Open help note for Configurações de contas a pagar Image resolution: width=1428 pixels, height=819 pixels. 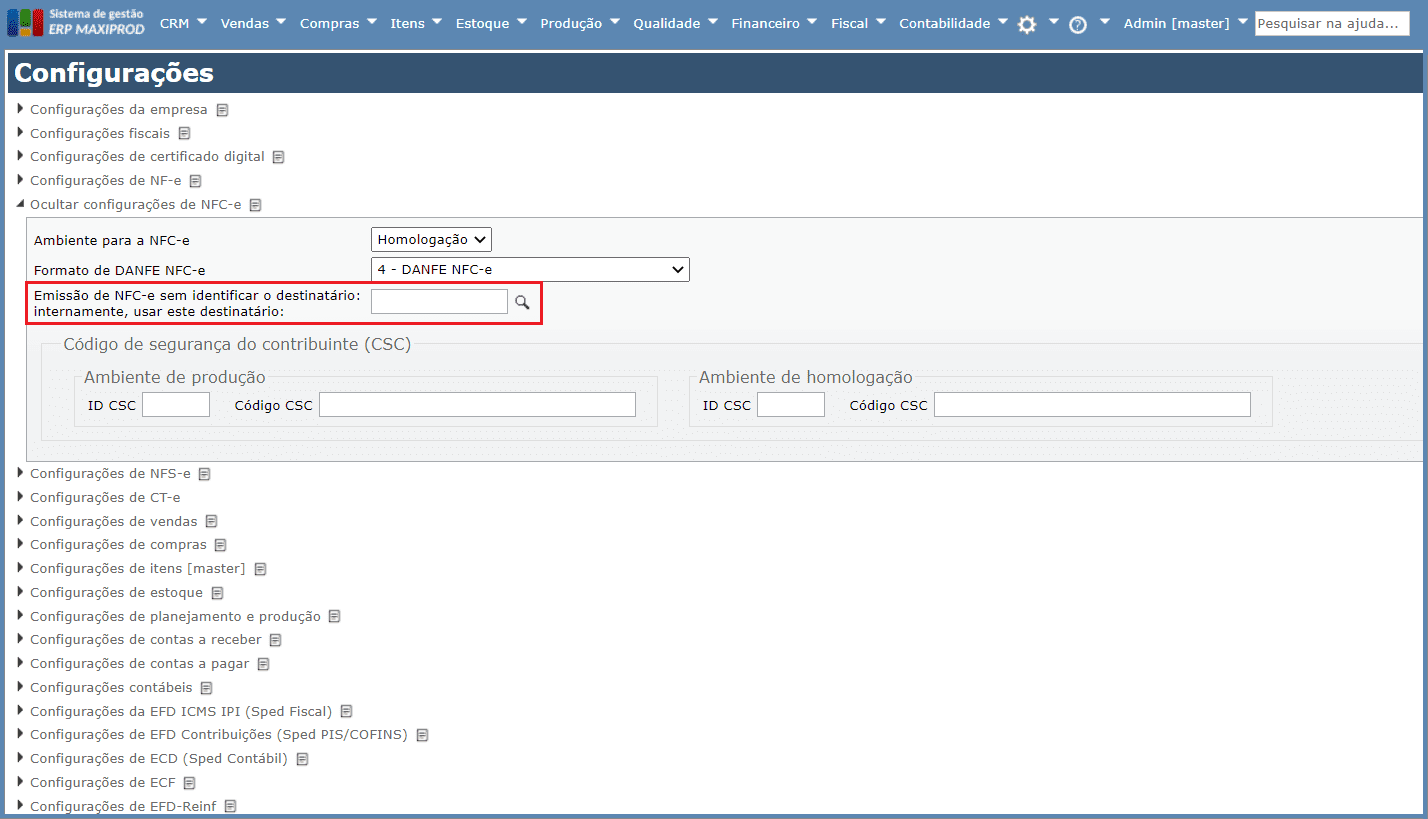tap(264, 664)
